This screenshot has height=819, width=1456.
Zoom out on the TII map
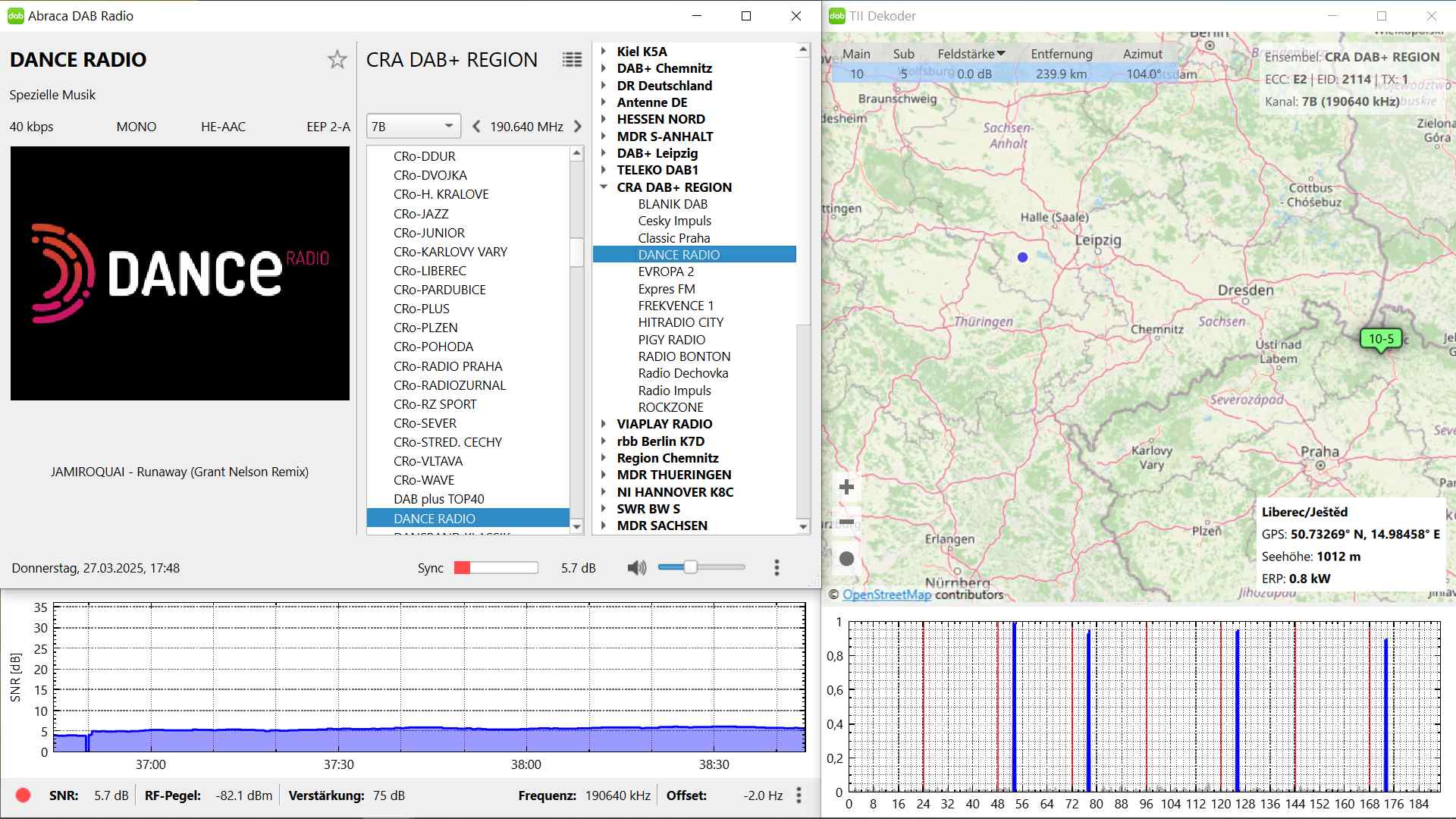(847, 522)
